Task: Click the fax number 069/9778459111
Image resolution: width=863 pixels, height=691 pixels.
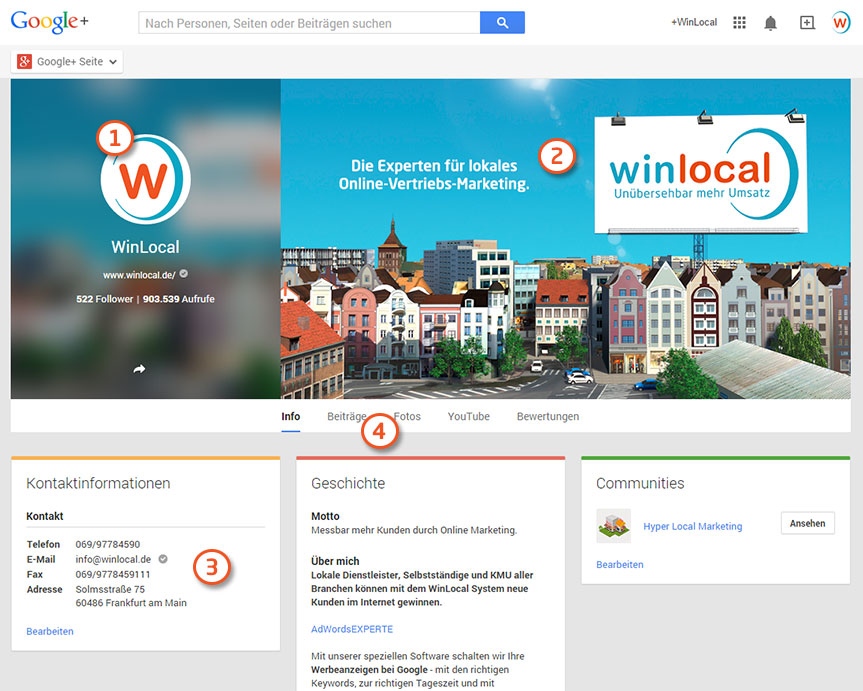Action: click(113, 574)
